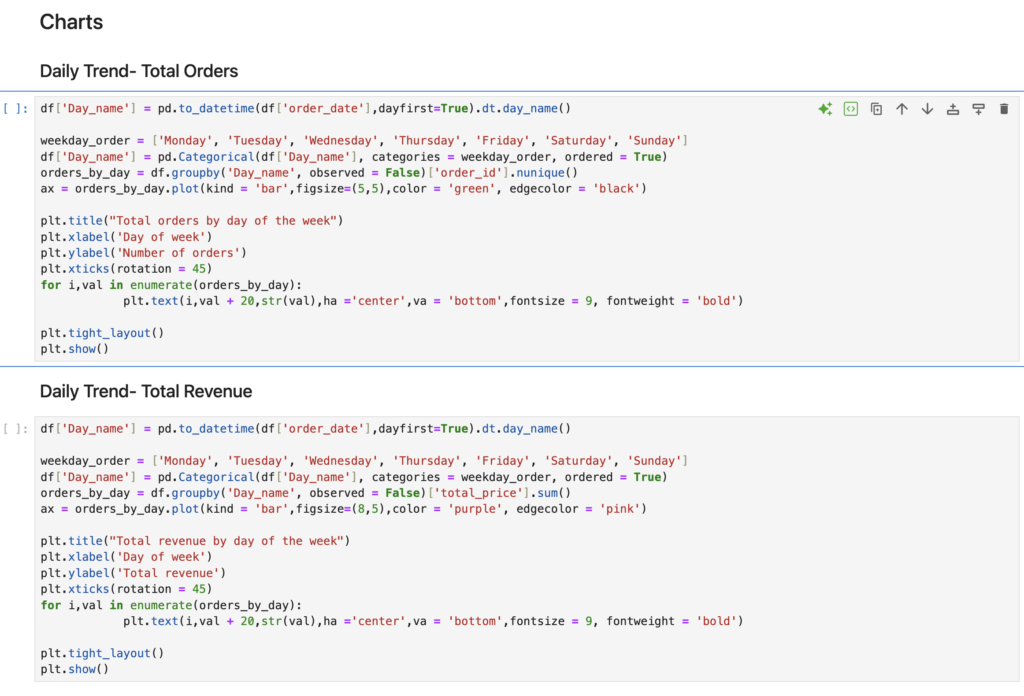
Task: Select the Daily Trend- Total Orders heading
Action: 139,71
